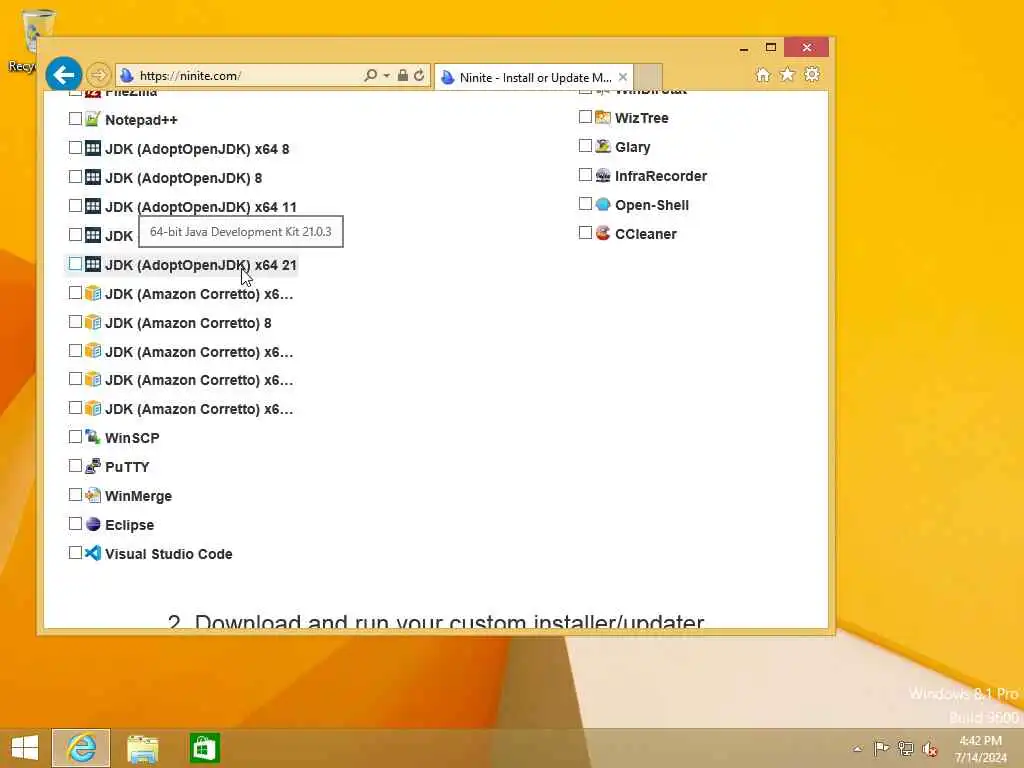
Task: Click the security lock icon
Action: coord(403,76)
